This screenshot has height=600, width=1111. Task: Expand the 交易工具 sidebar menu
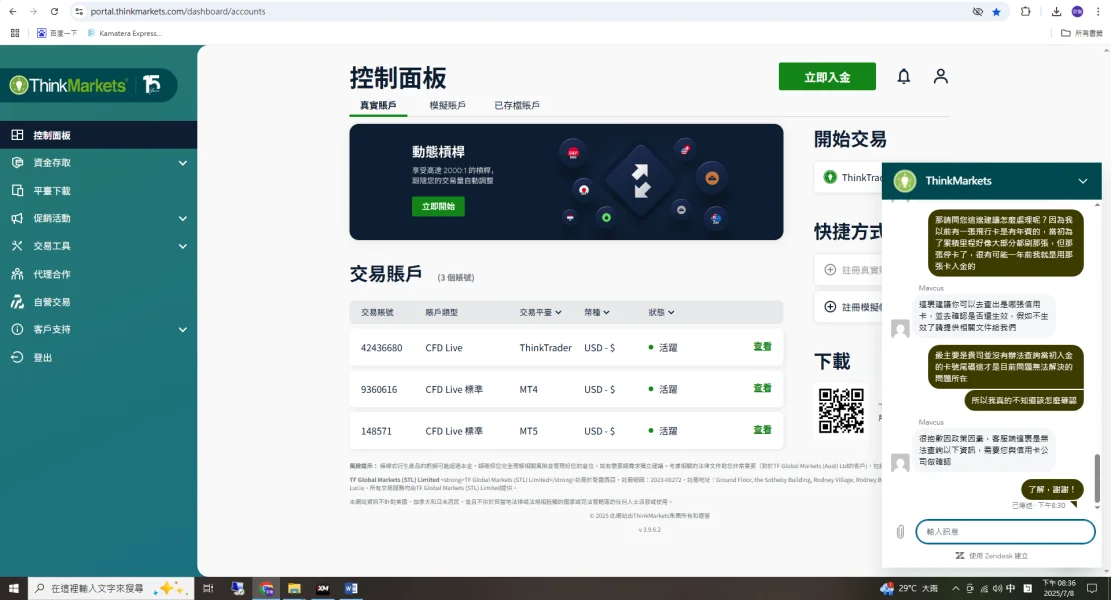click(182, 247)
